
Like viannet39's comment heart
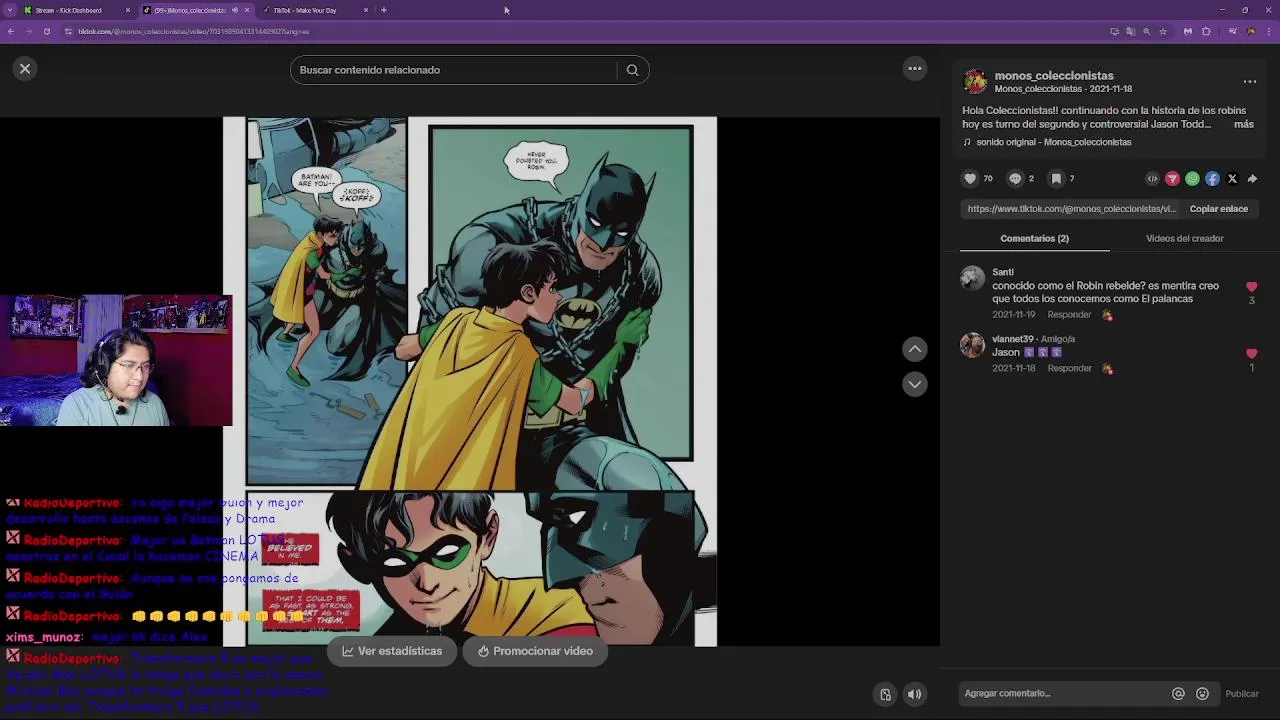tap(1251, 354)
